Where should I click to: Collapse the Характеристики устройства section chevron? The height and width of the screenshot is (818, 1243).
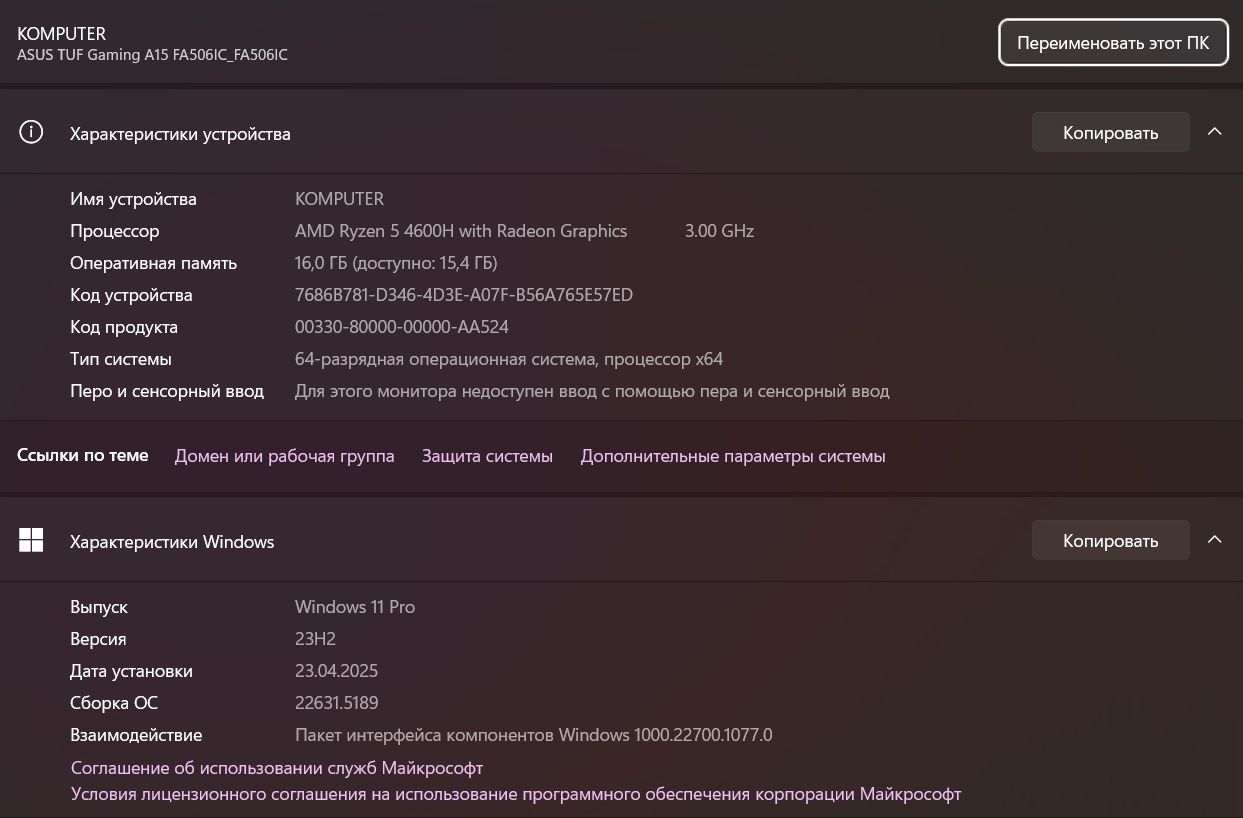coord(1215,132)
